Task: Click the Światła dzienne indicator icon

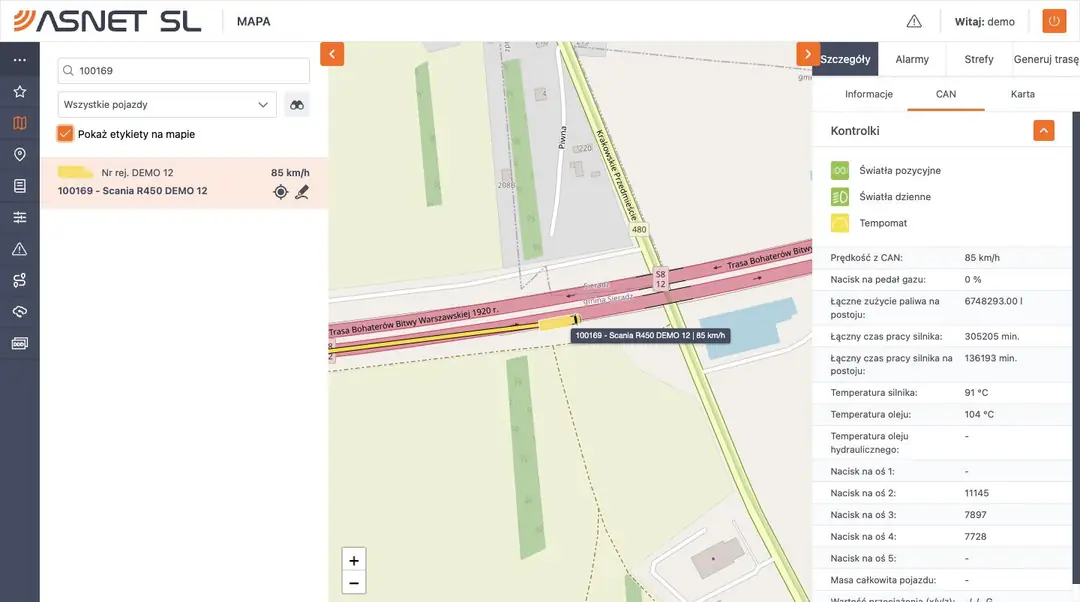Action: pos(840,197)
